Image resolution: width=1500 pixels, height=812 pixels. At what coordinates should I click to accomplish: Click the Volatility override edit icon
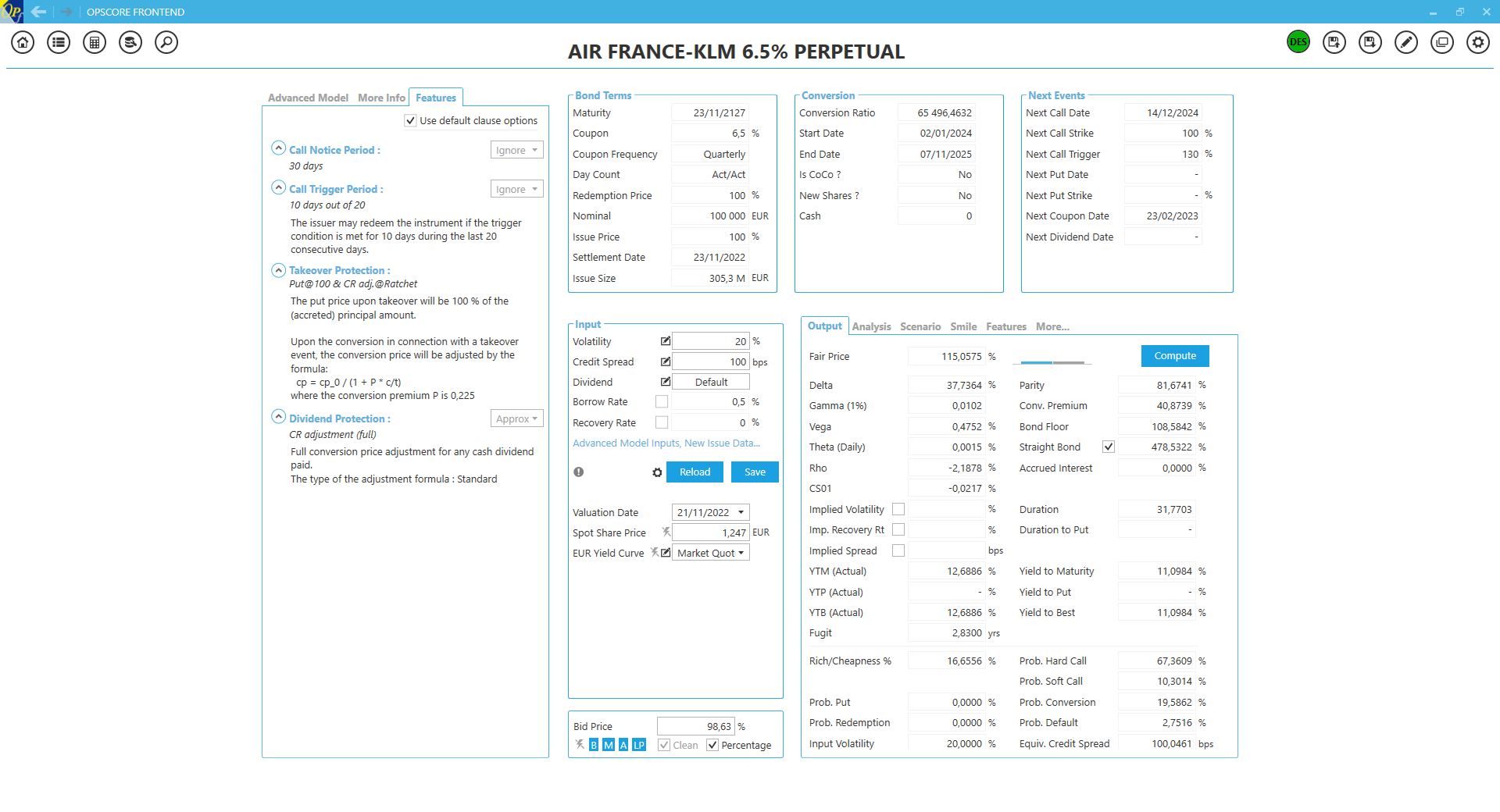point(666,341)
